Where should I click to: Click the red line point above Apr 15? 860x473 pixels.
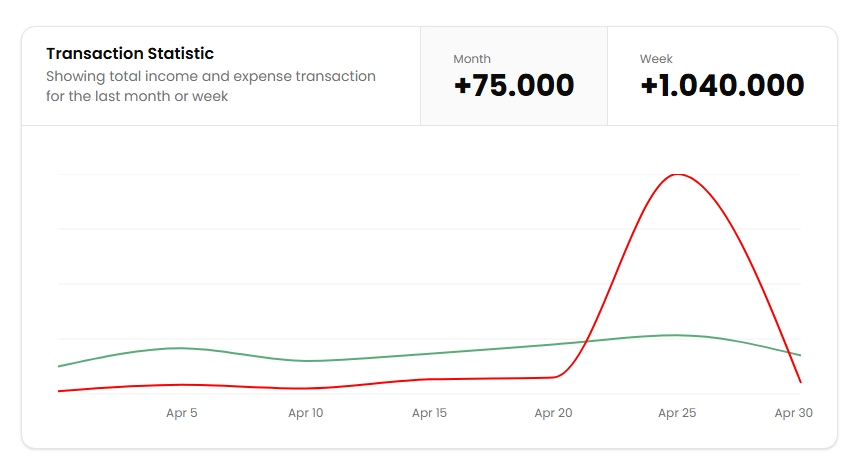coord(429,379)
